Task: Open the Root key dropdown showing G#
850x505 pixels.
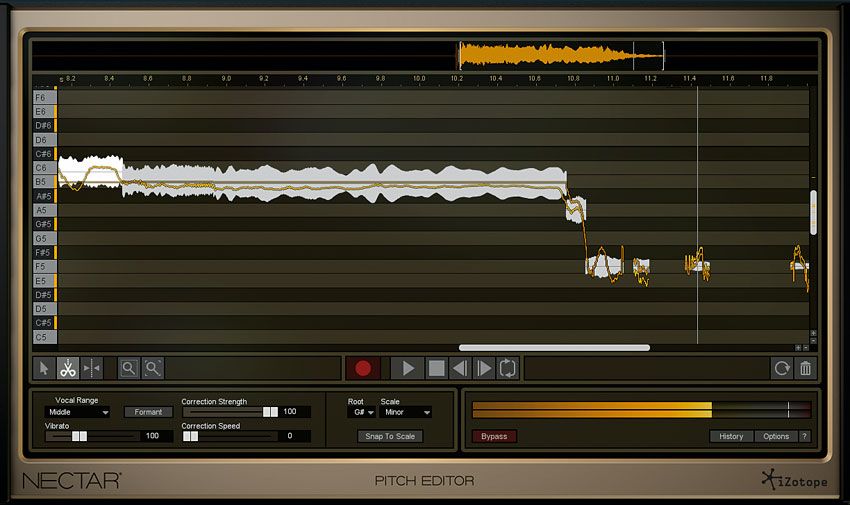Action: pyautogui.click(x=362, y=412)
